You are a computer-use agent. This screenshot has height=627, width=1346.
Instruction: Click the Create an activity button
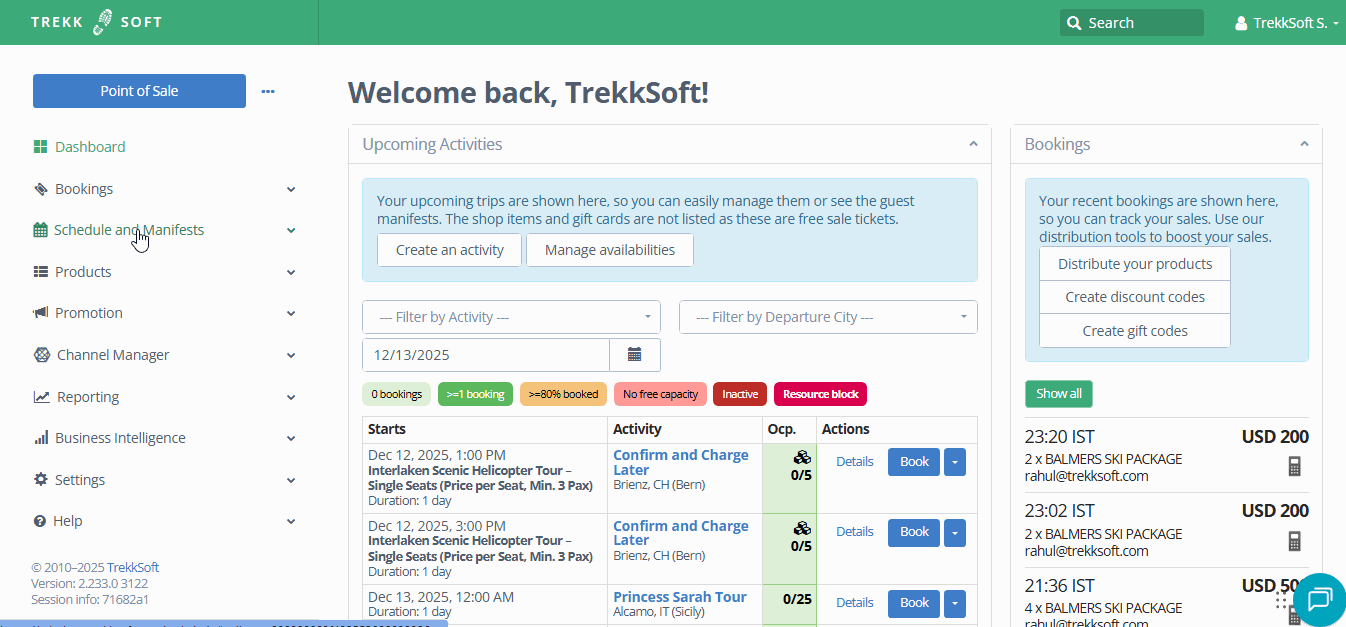pos(449,250)
